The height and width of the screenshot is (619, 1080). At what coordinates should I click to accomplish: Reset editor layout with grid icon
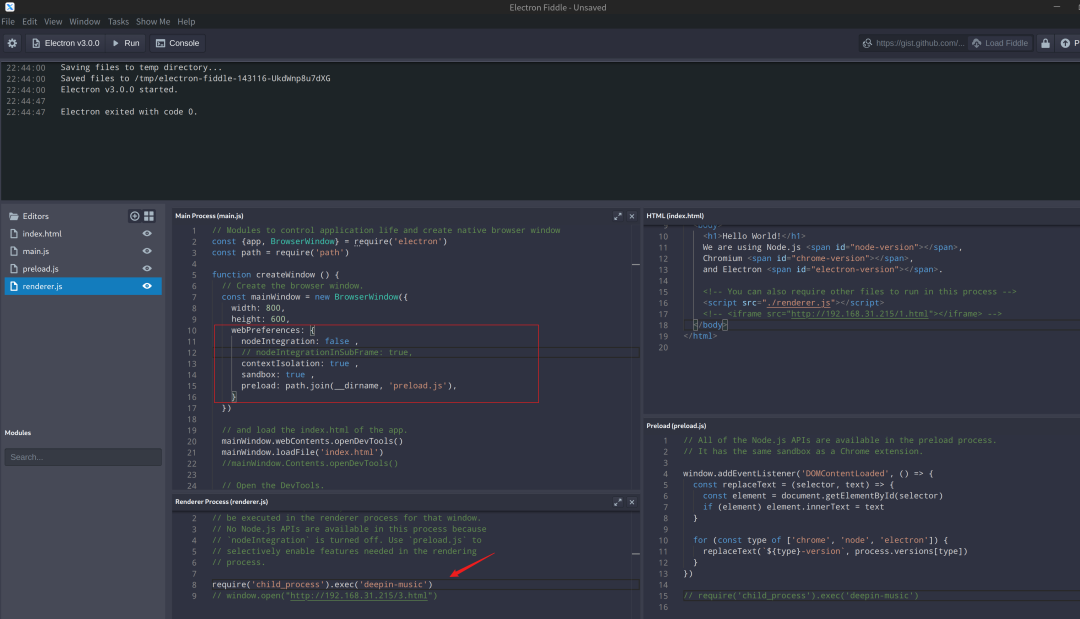(x=149, y=216)
